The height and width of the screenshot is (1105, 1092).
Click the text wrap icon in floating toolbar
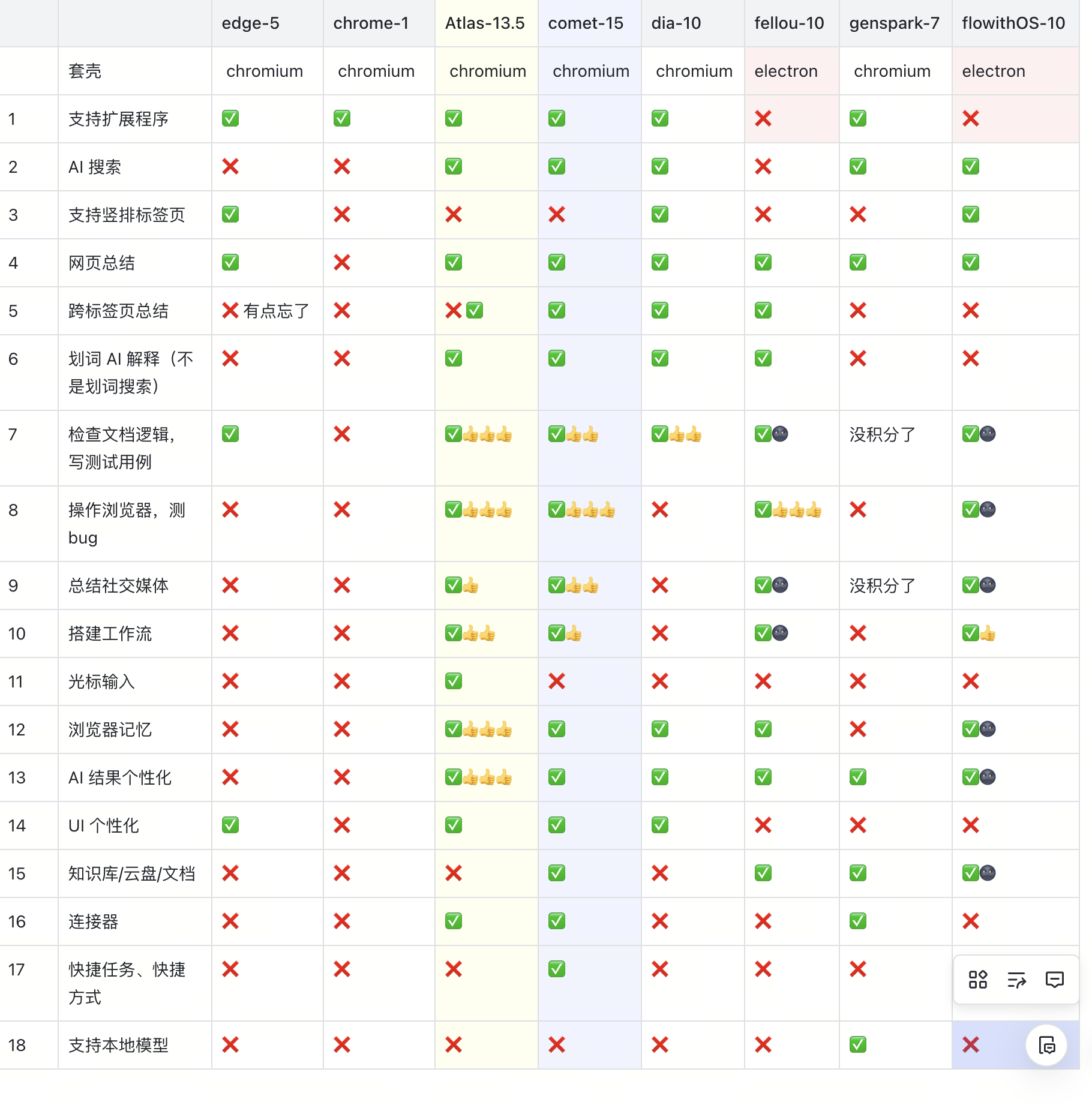point(1016,980)
